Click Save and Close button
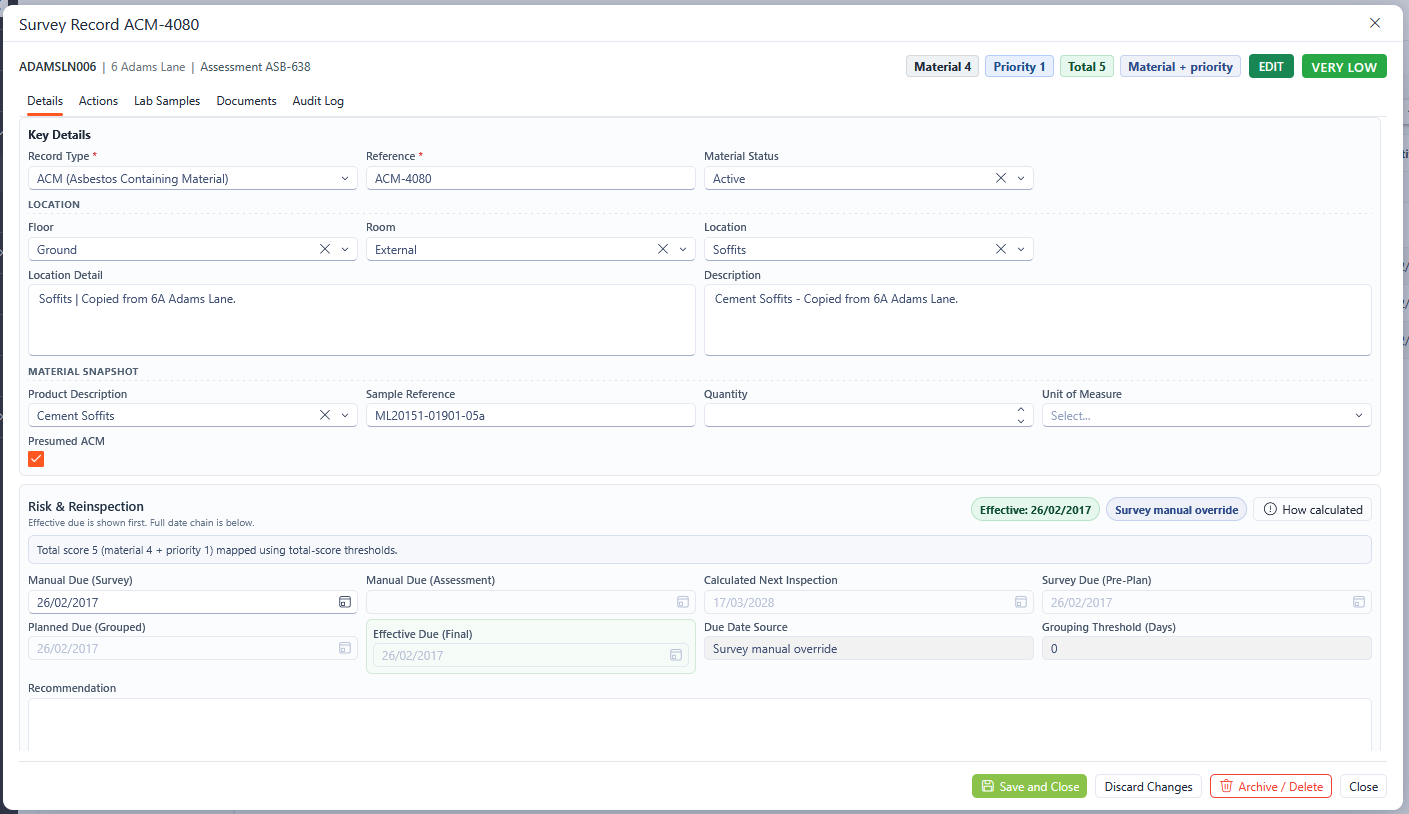The width and height of the screenshot is (1409, 814). pos(1029,786)
